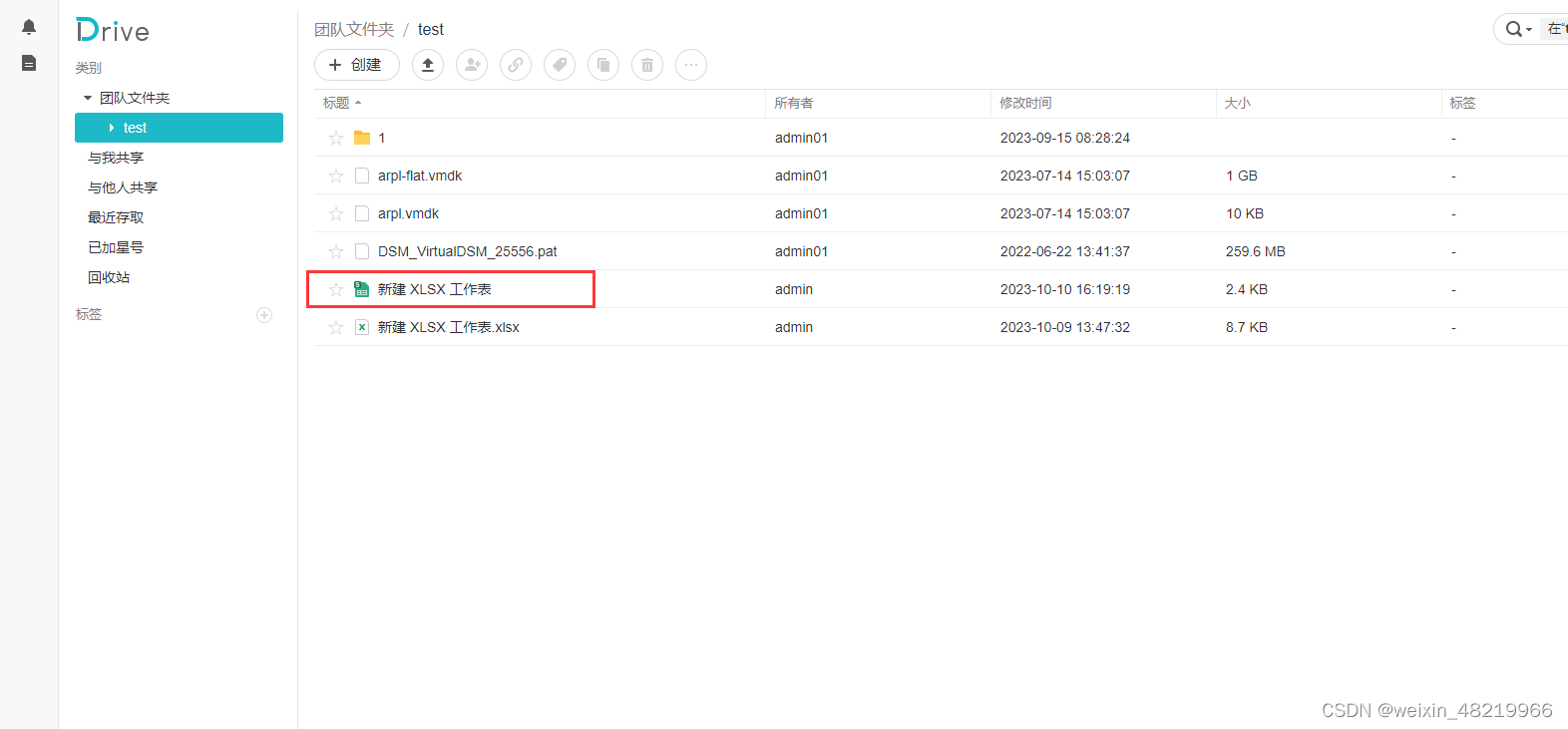Click file icon of DSM_VirtualDSM_25556.pat

click(362, 251)
